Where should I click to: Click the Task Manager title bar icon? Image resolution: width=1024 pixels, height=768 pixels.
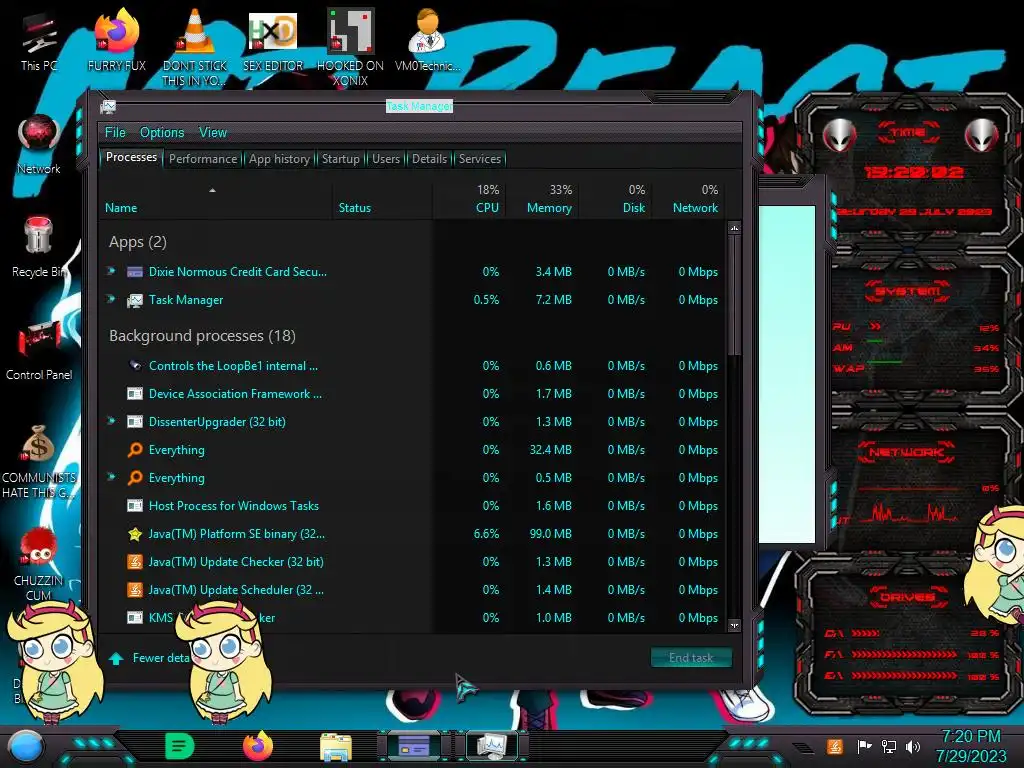click(108, 106)
